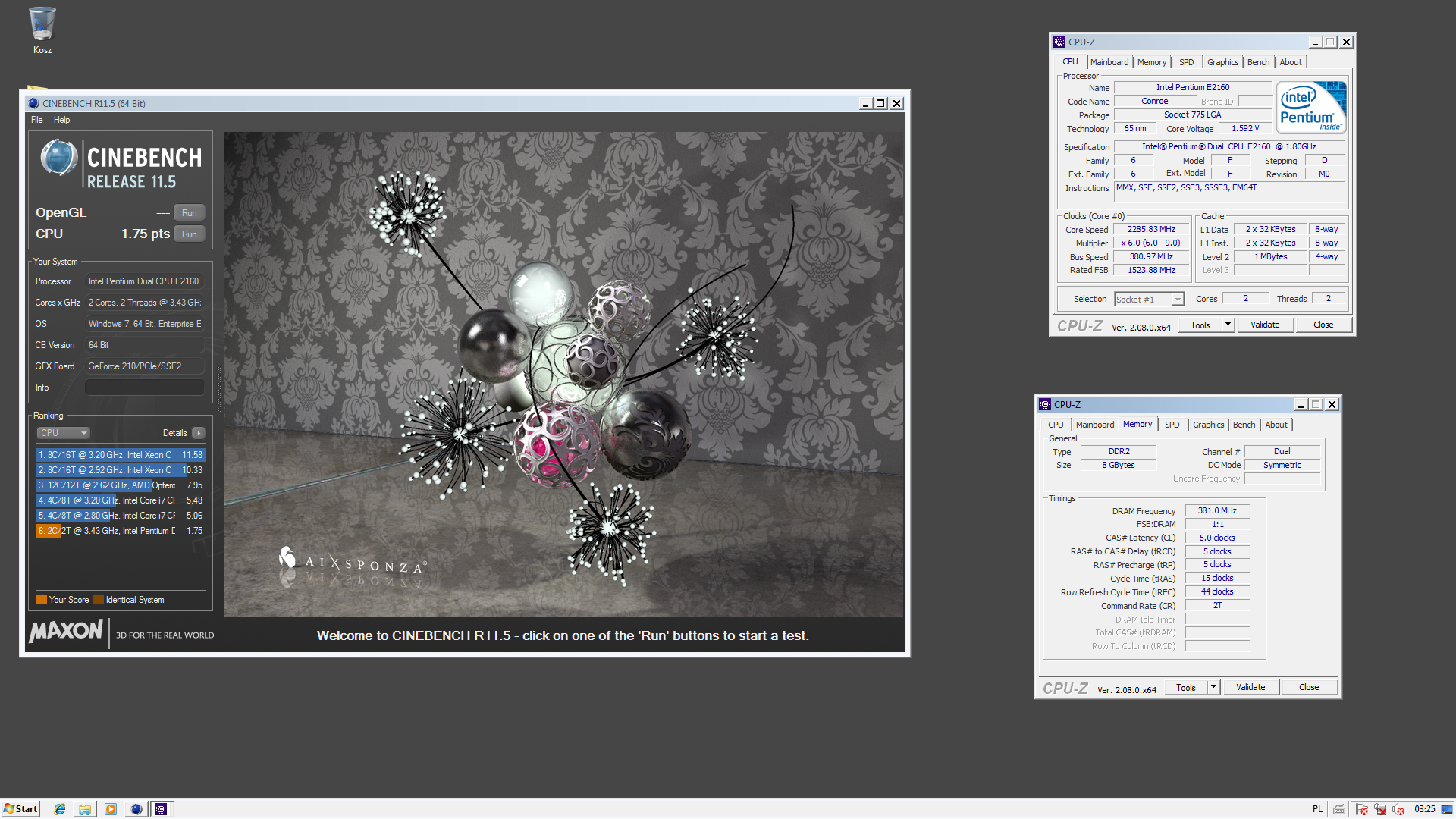Open the CPU ranking dropdown in Cinebench

[64, 433]
